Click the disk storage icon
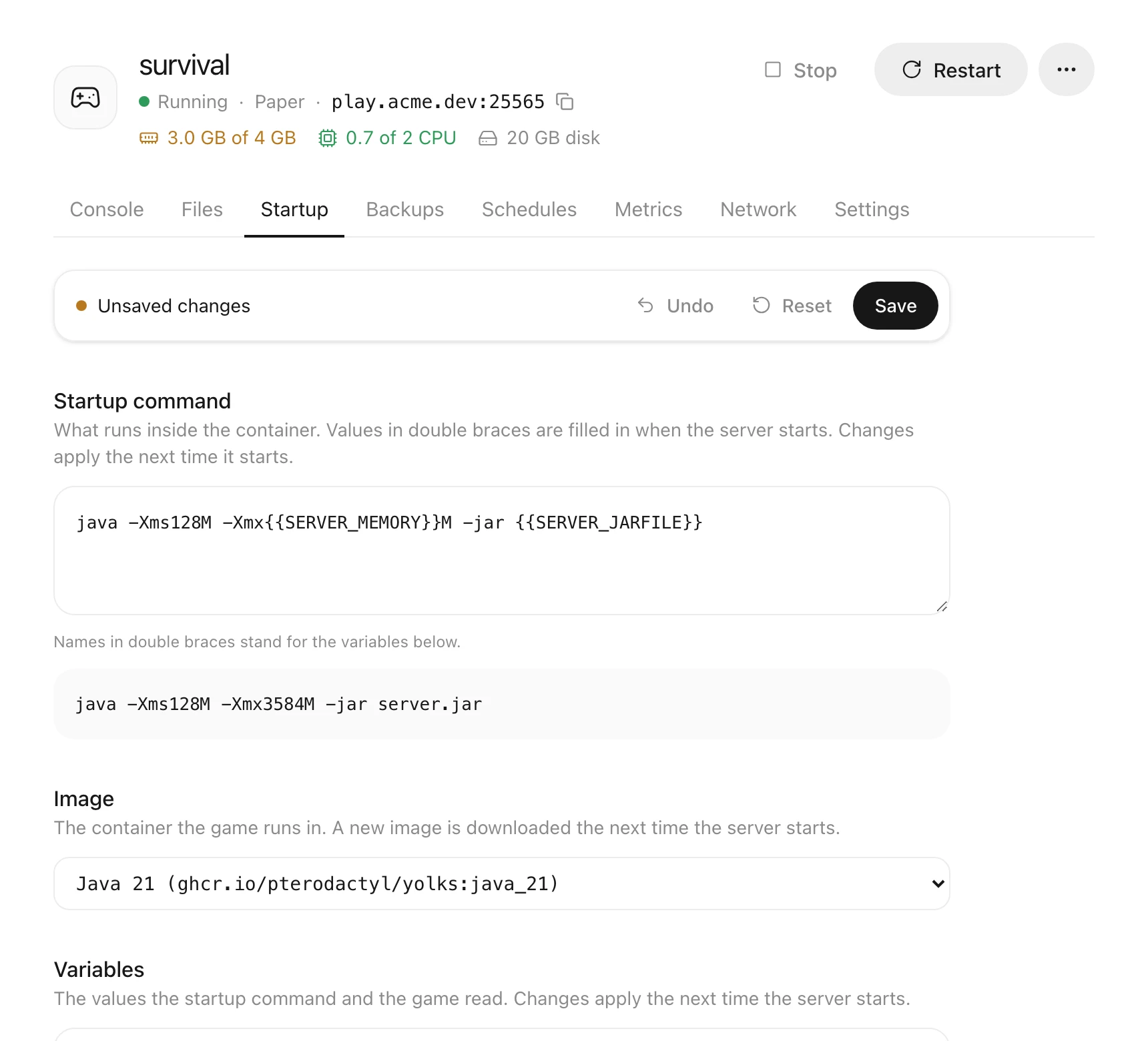This screenshot has height=1041, width=1148. (488, 138)
